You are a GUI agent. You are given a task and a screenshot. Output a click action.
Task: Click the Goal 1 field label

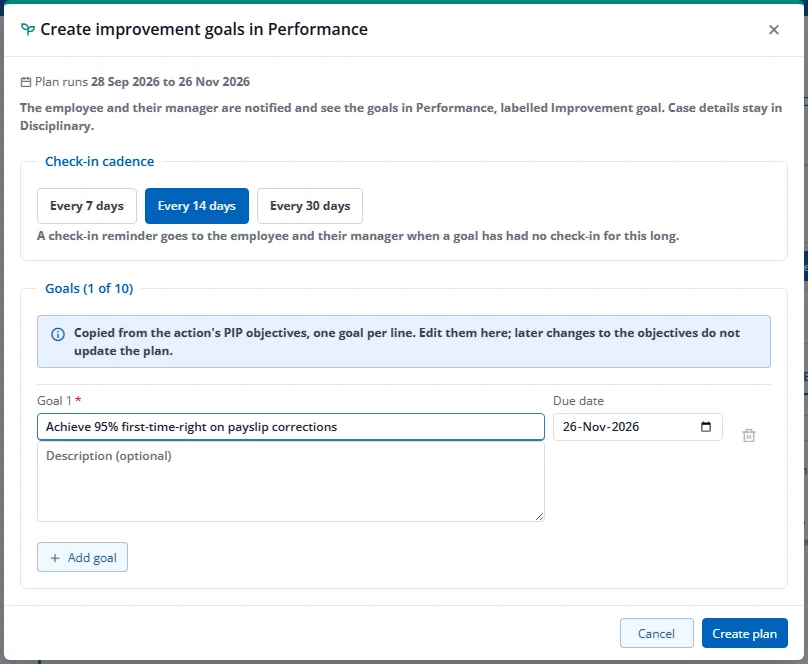pos(59,401)
